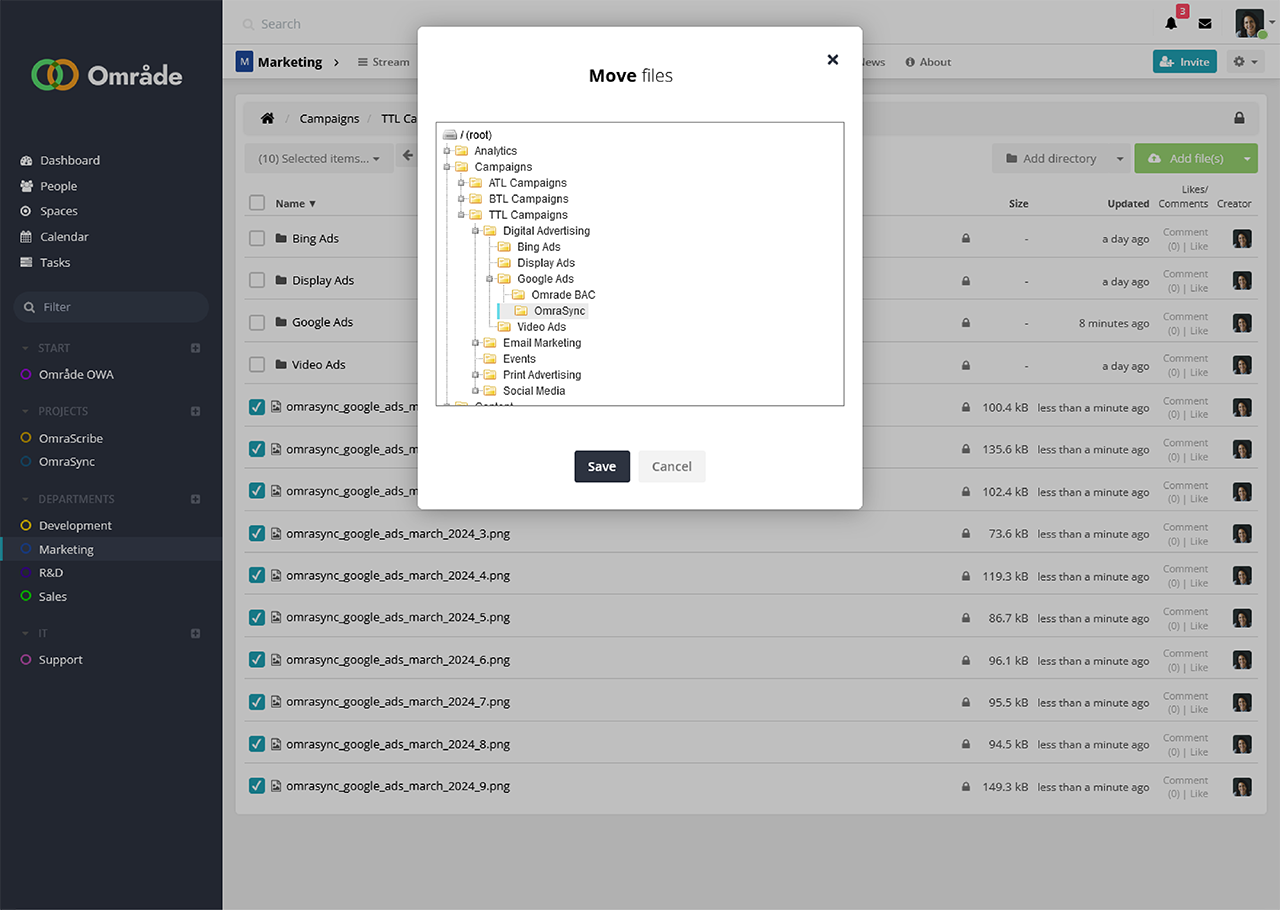1280x910 pixels.
Task: Click the home icon in breadcrumb
Action: (267, 118)
